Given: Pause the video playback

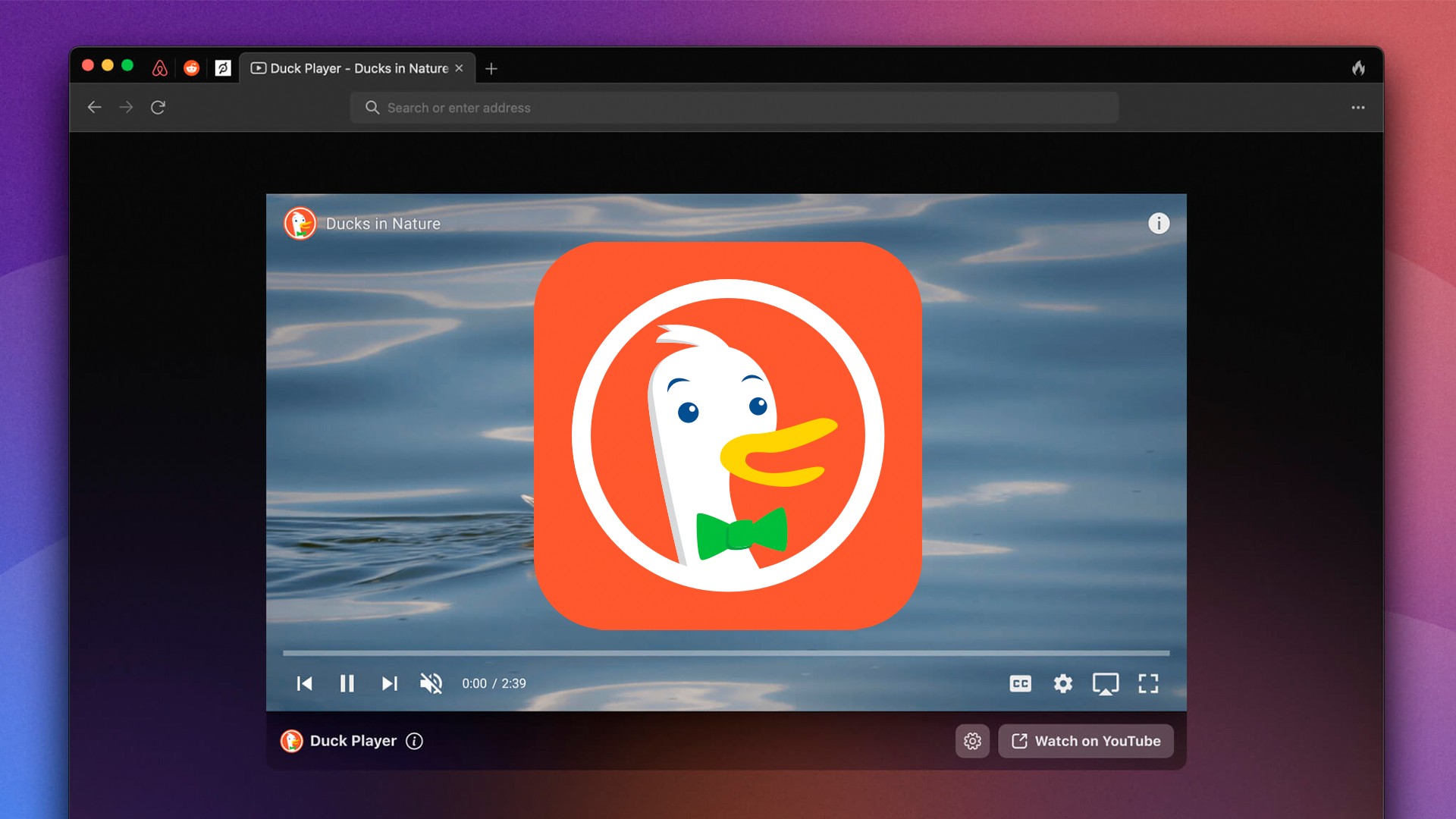Looking at the screenshot, I should (x=347, y=683).
